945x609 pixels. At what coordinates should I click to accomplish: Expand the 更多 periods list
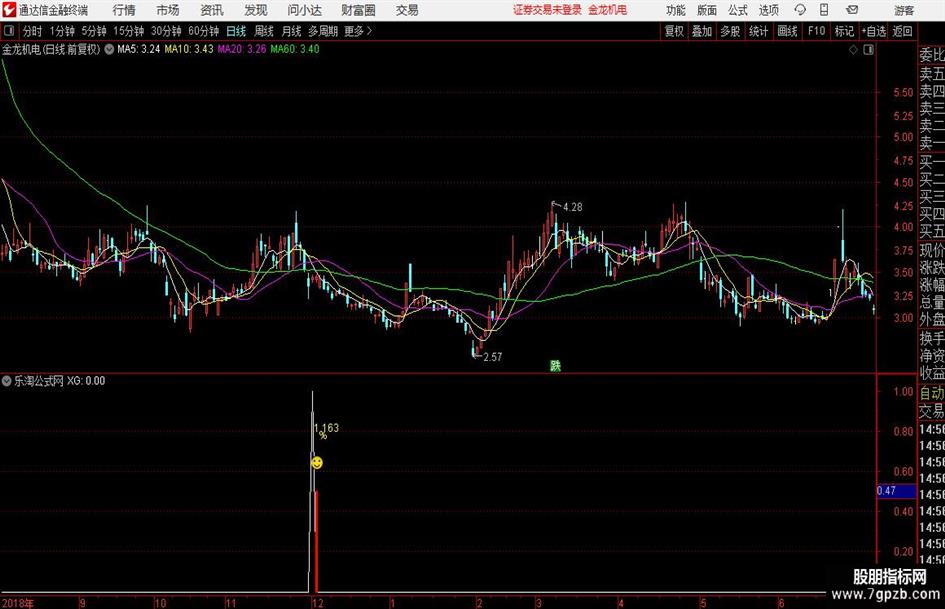(358, 31)
